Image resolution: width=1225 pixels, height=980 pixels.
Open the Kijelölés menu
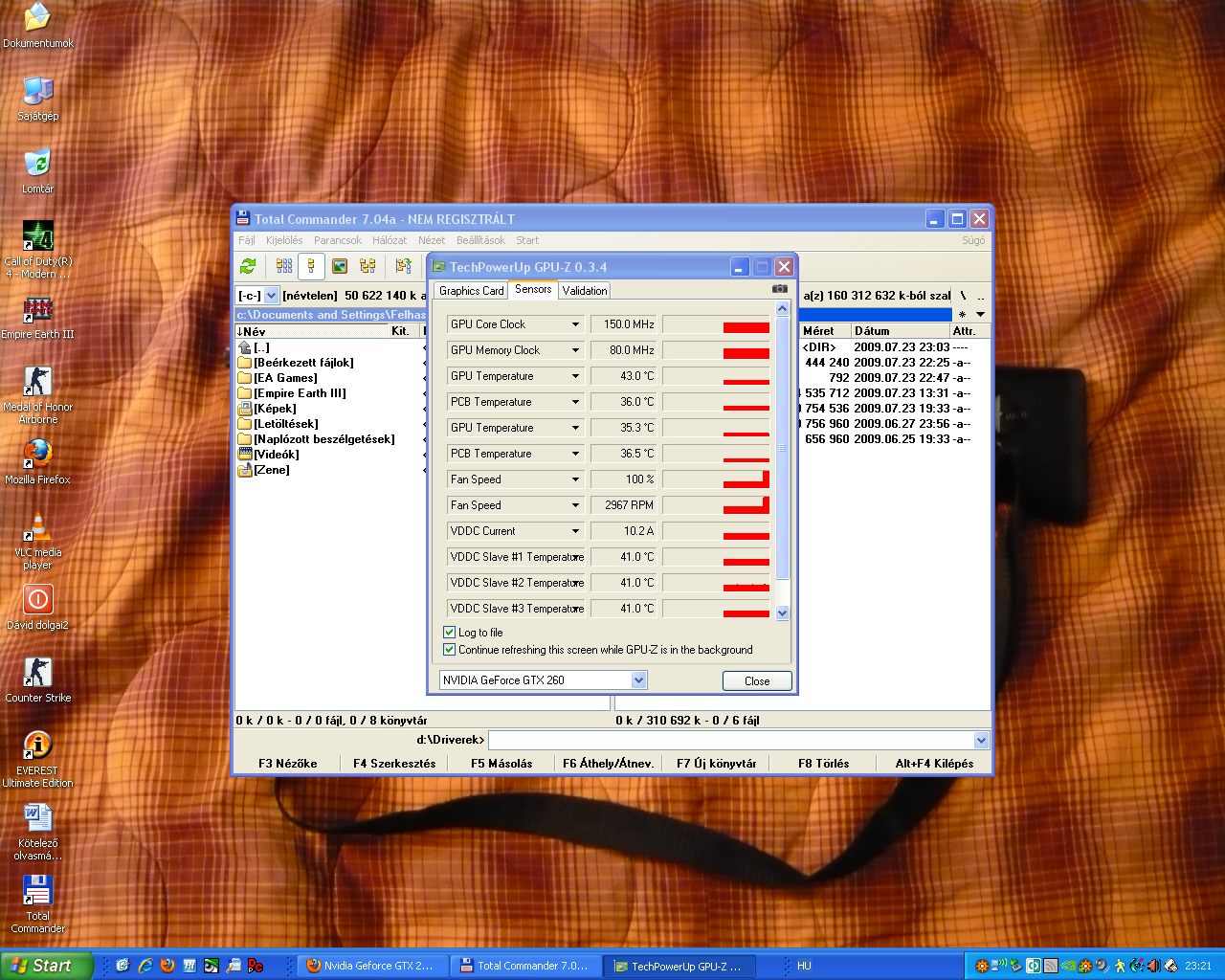(x=284, y=240)
